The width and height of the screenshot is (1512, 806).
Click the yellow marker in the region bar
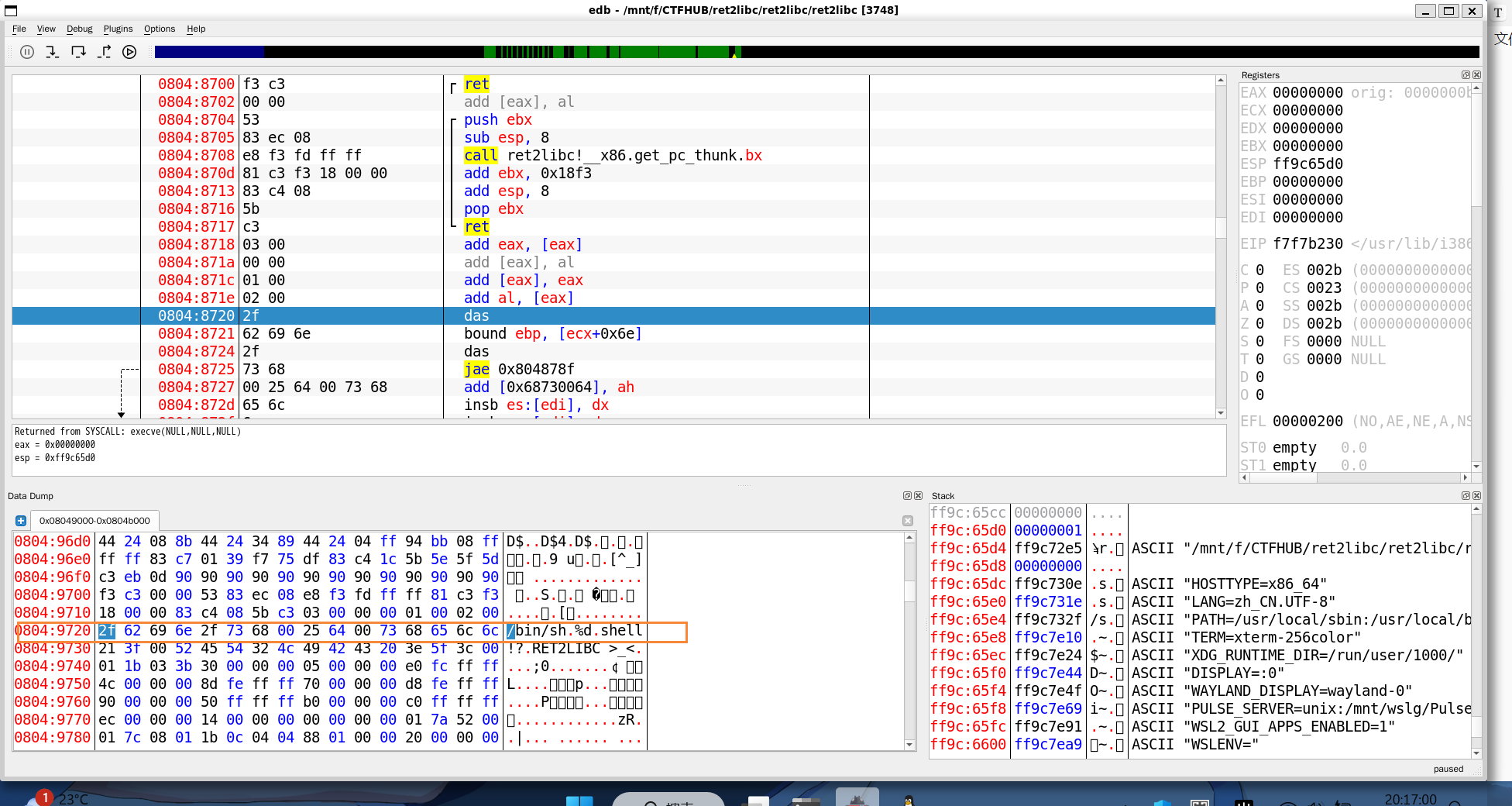734,54
